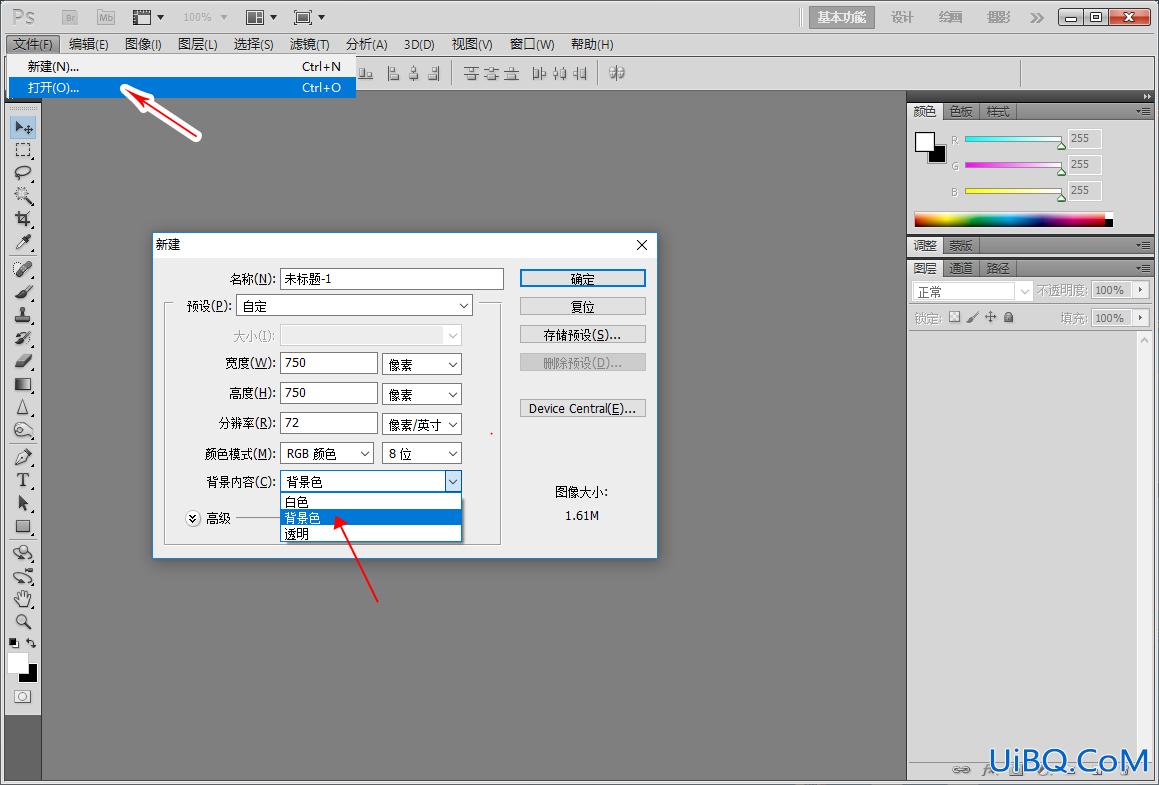Toggle Quick Mask mode button
The width and height of the screenshot is (1159, 785).
pyautogui.click(x=23, y=696)
